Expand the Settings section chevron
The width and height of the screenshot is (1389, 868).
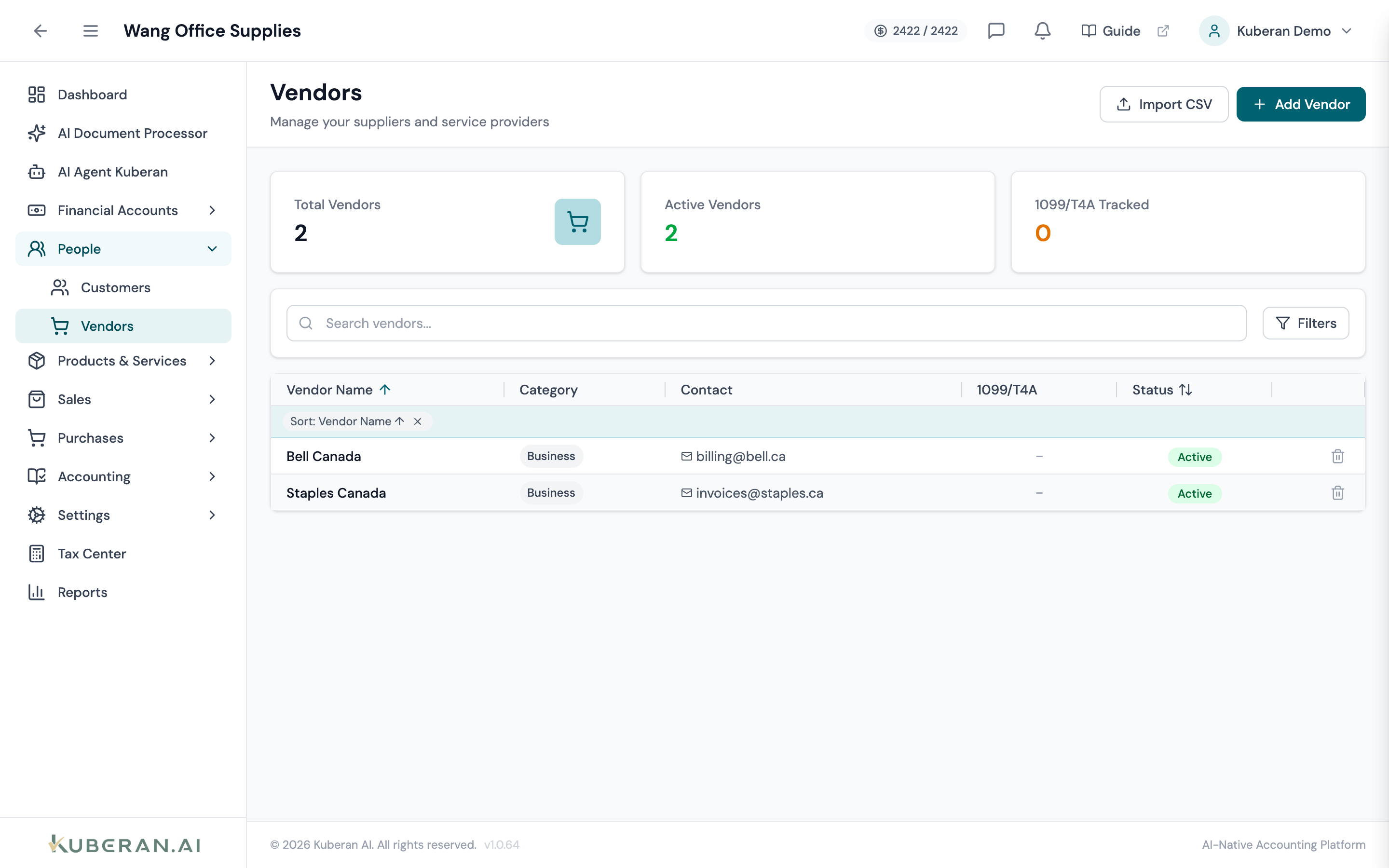tap(212, 515)
